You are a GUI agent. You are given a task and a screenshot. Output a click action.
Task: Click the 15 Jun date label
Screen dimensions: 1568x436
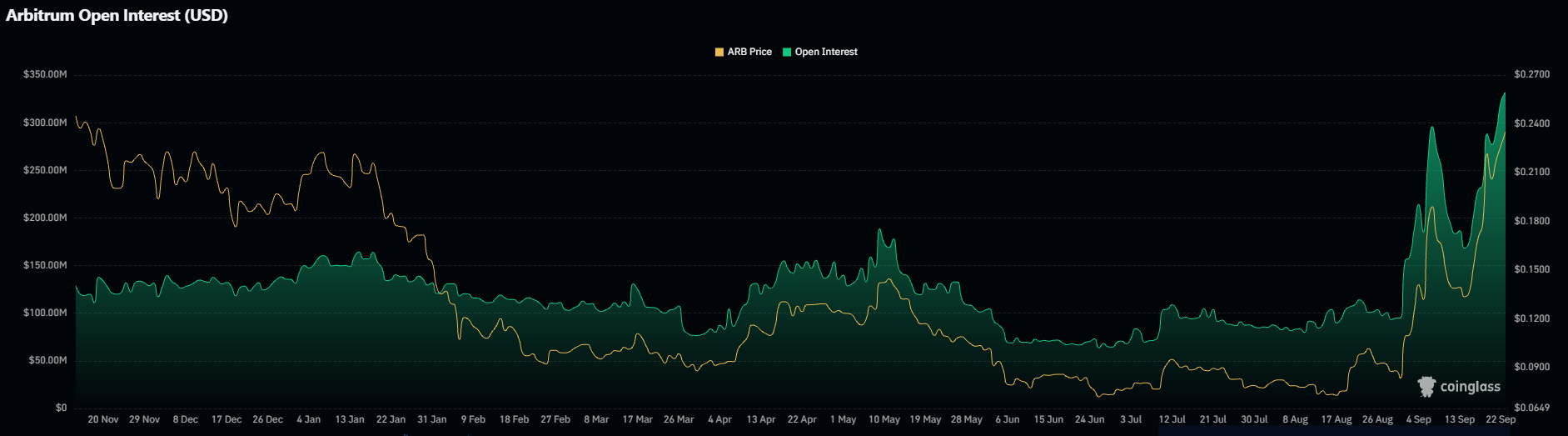coord(1048,419)
